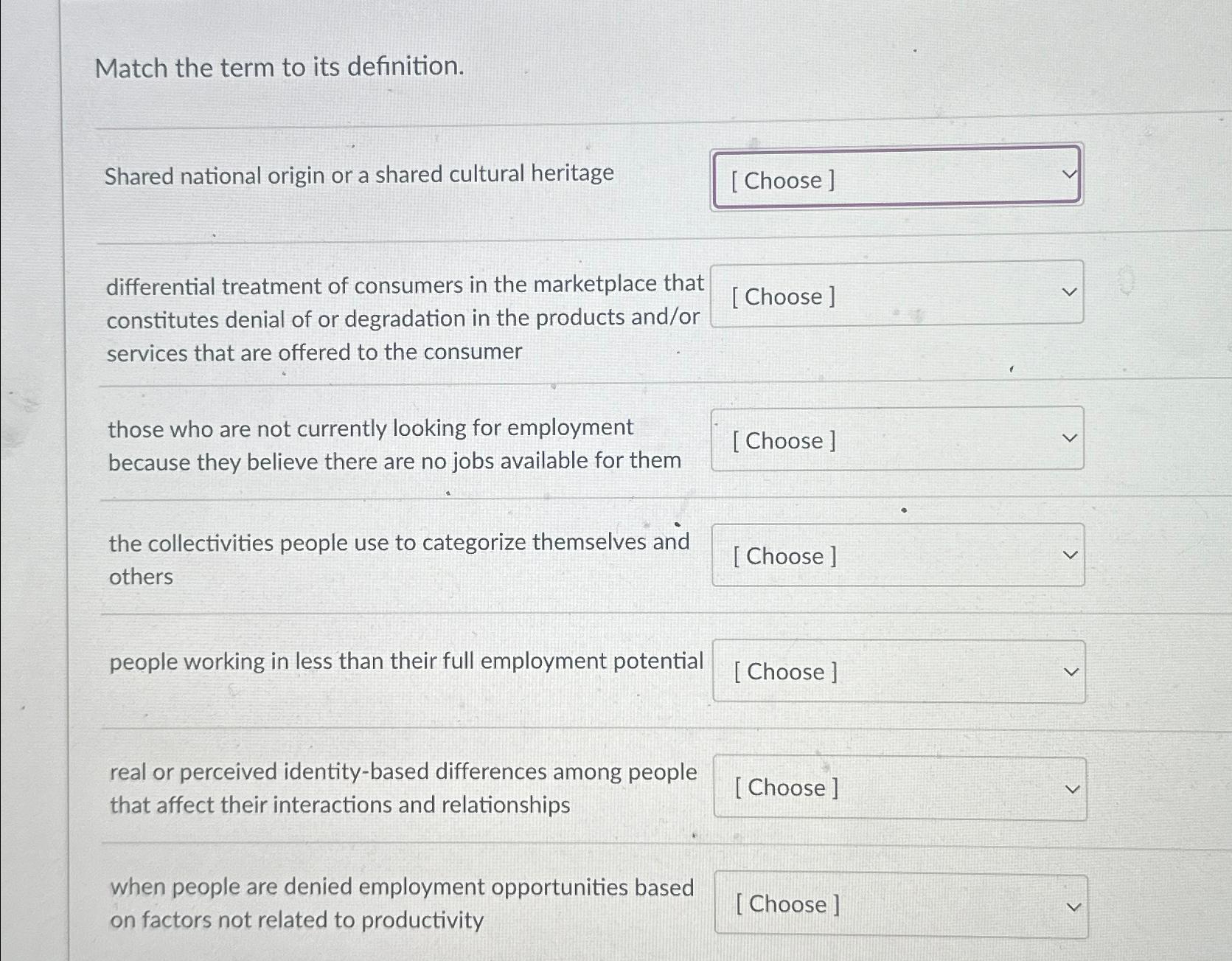Click the chevron on the identity-based differences dropdown
Viewport: 1232px width, 961px height.
click(x=1073, y=787)
